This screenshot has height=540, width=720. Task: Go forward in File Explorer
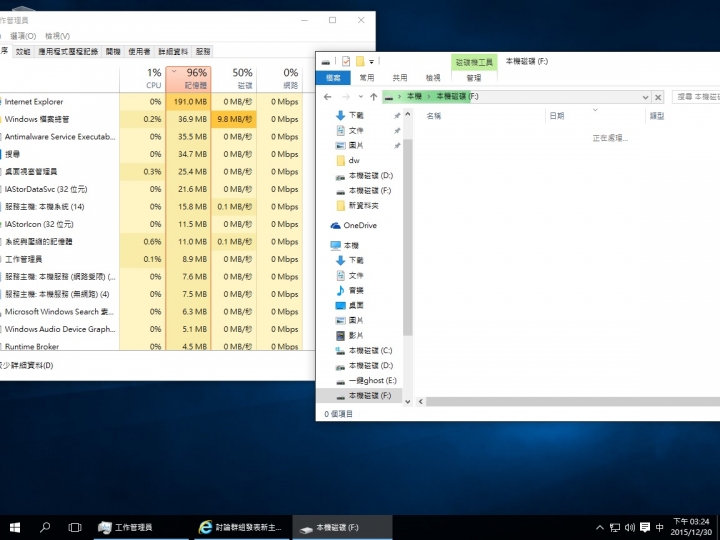point(346,97)
